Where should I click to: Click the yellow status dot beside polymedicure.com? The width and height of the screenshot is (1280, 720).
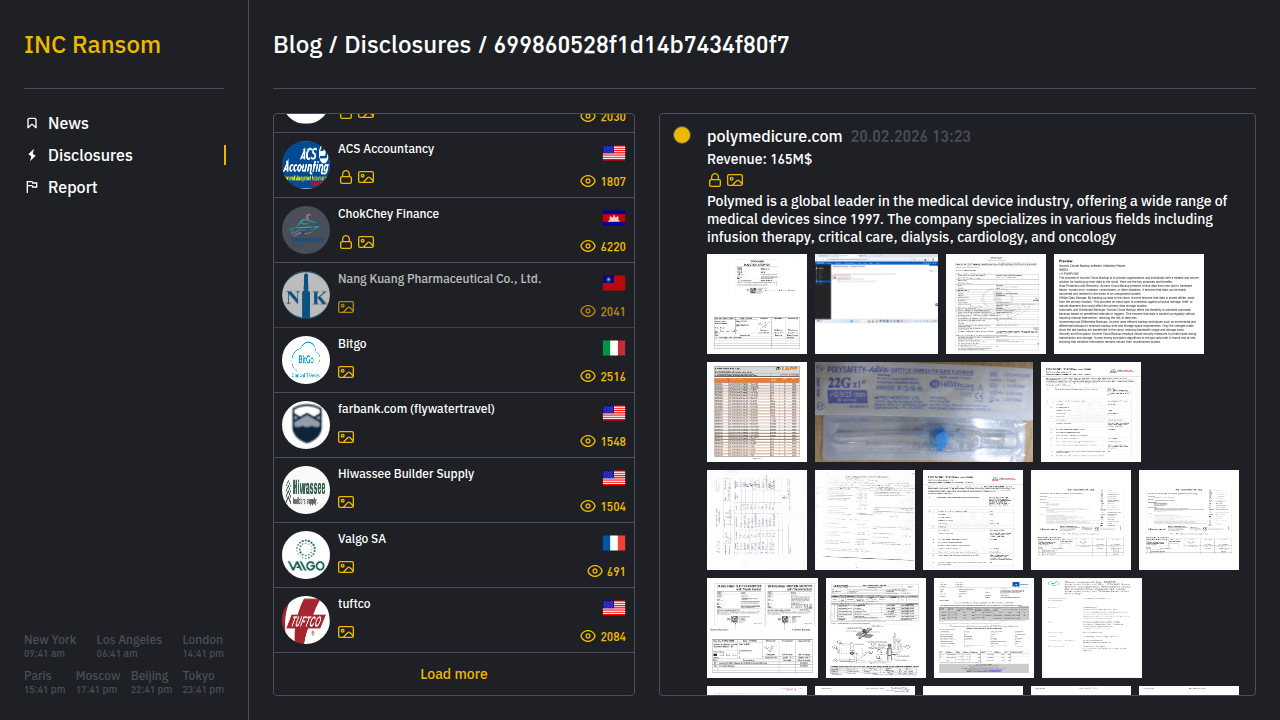point(682,135)
